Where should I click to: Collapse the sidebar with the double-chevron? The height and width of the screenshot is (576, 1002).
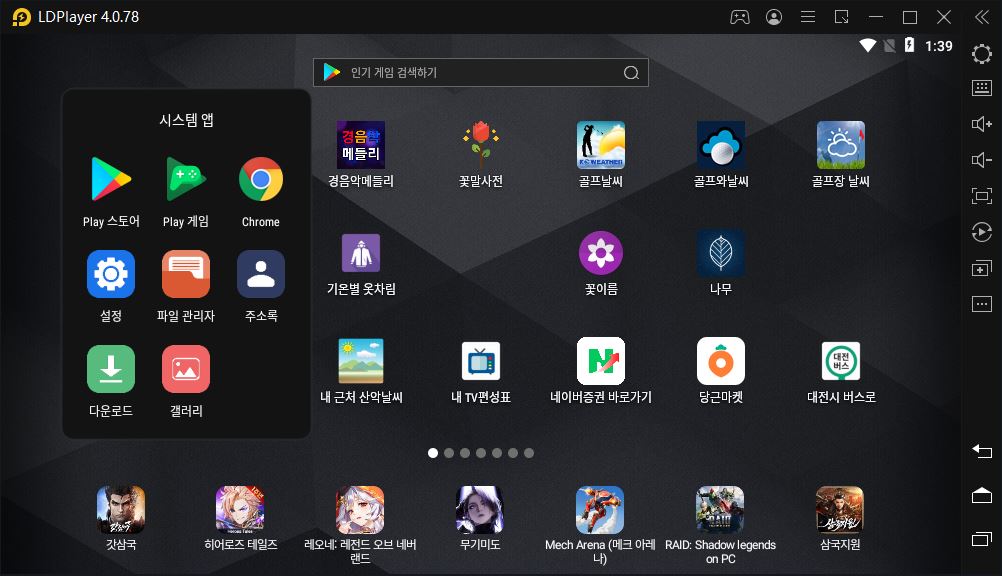(980, 17)
